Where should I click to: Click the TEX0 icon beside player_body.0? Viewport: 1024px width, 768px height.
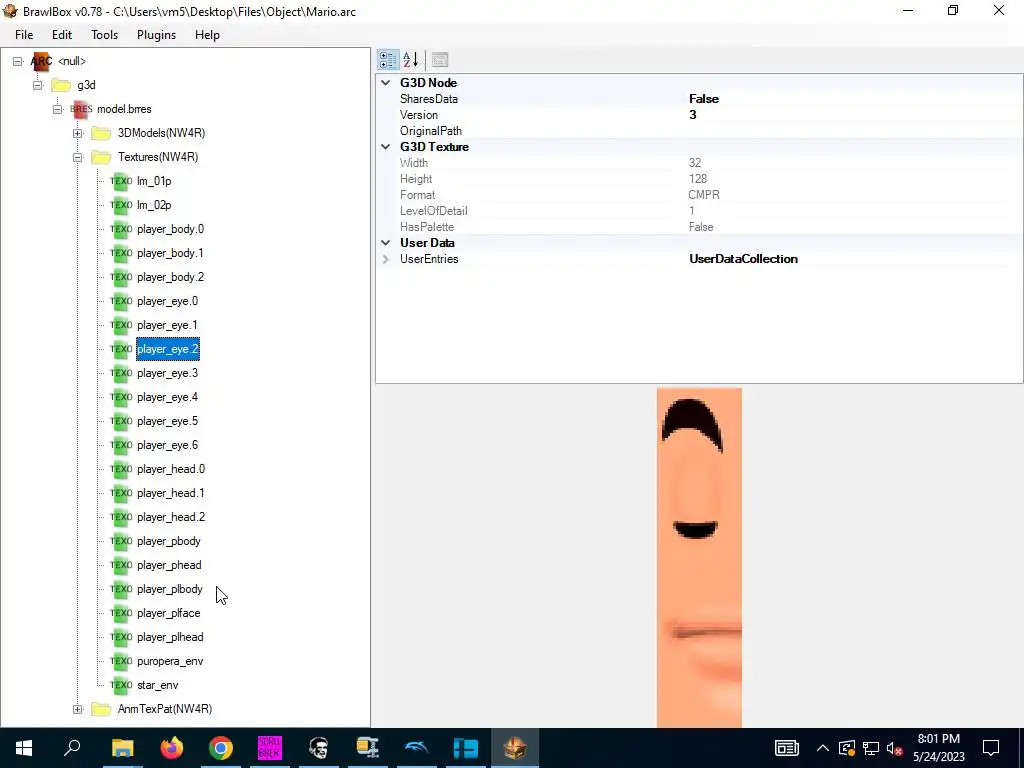[x=121, y=229]
